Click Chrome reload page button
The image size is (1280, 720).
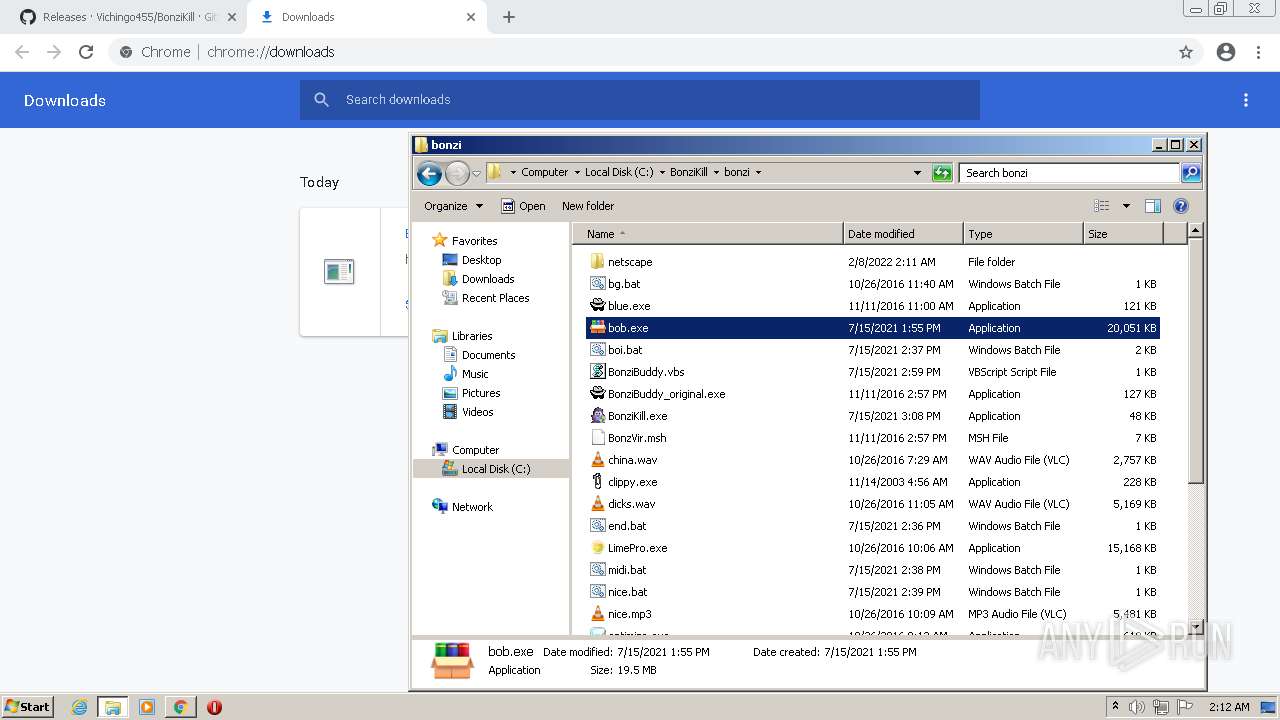point(86,52)
